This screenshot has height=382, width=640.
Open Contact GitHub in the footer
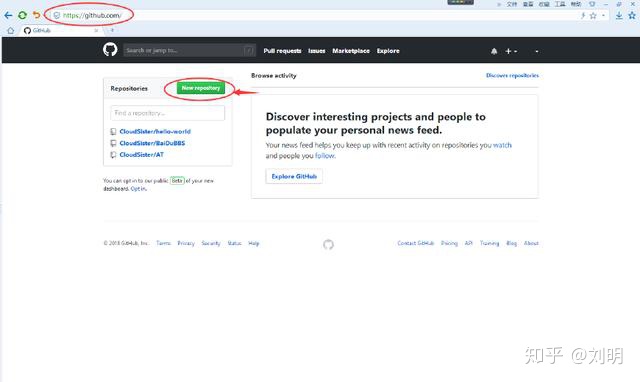(x=416, y=243)
